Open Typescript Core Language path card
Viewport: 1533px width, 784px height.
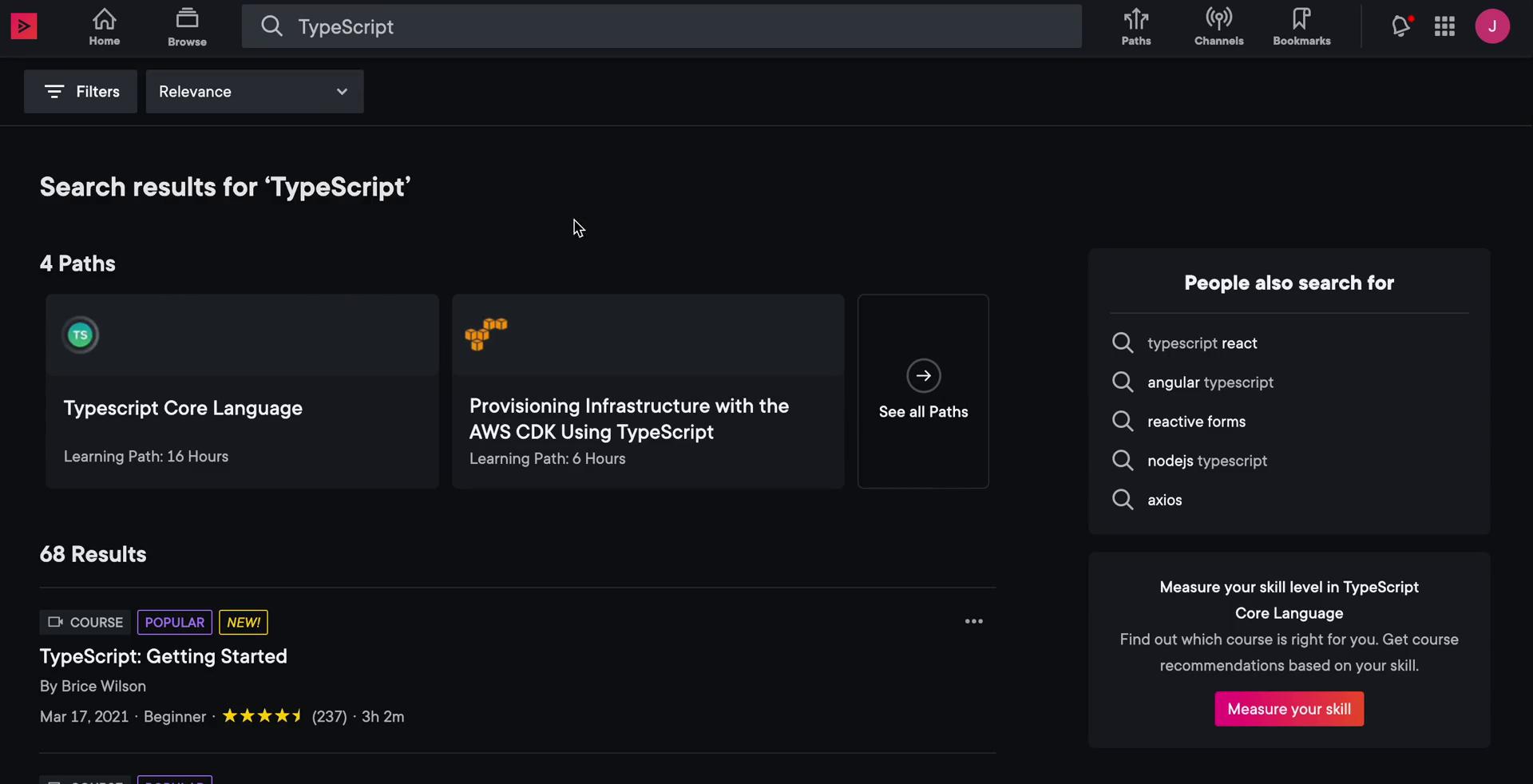[x=242, y=391]
